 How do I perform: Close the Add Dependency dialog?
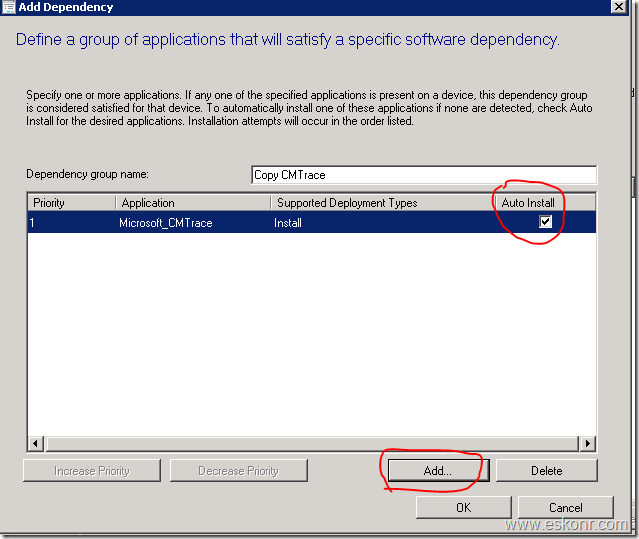pyautogui.click(x=619, y=7)
